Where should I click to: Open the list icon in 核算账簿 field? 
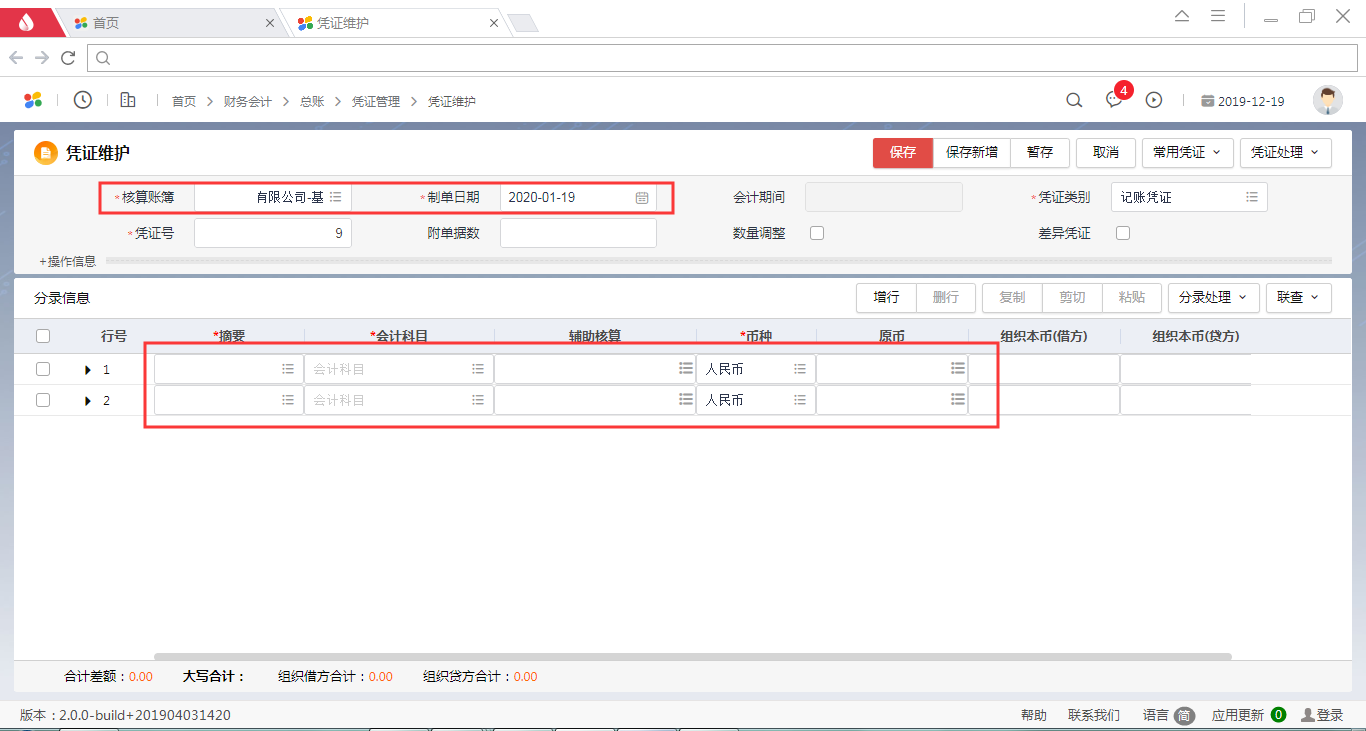(x=336, y=198)
